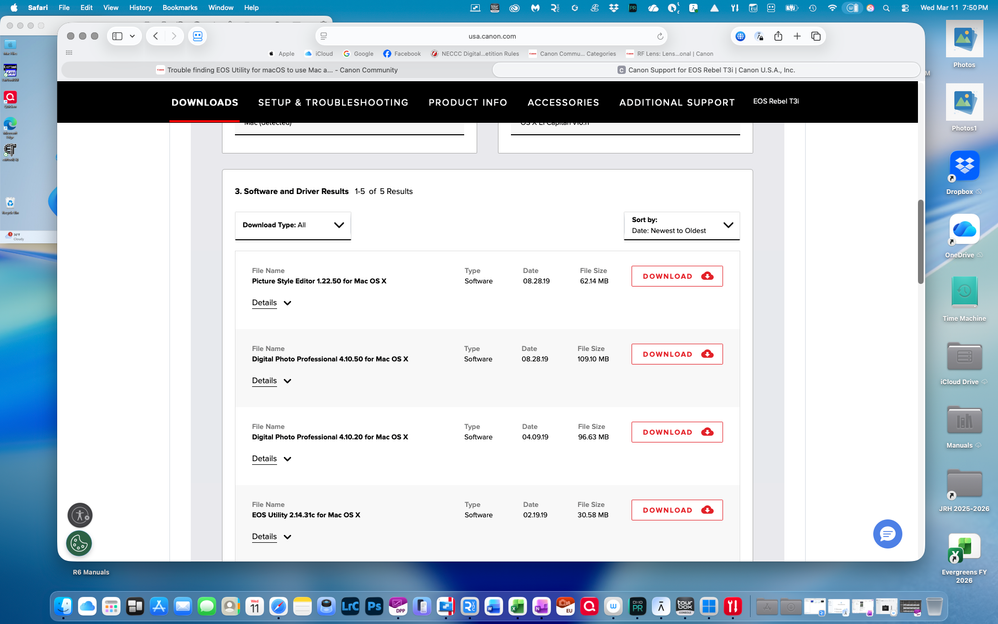
Task: Download Picture Style Editor 1.22.50
Action: click(x=677, y=276)
